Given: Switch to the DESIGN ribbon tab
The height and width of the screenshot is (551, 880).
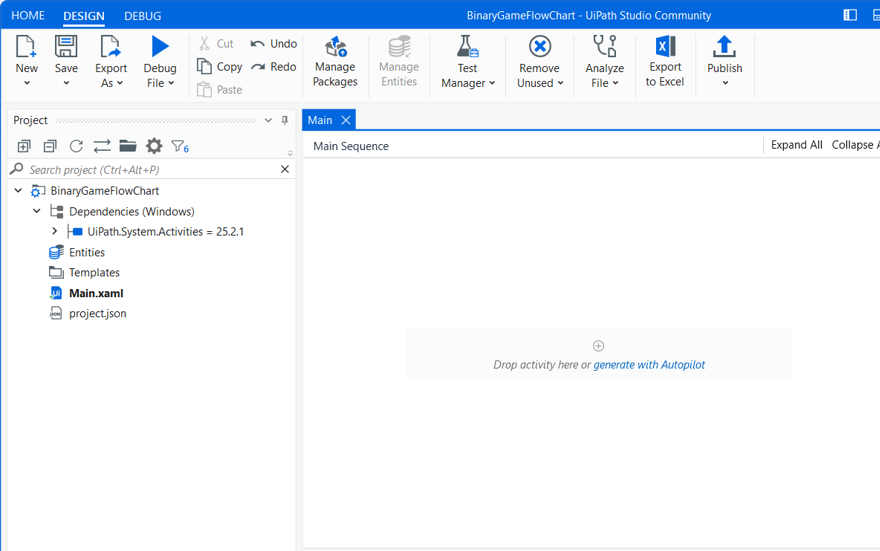Looking at the screenshot, I should click(84, 16).
